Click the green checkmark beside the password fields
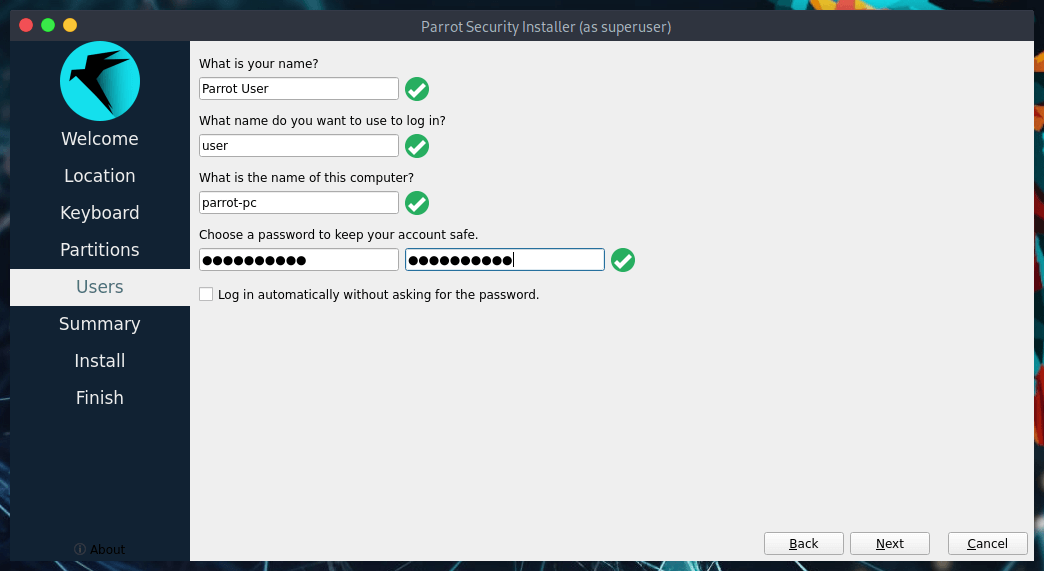Viewport: 1044px width, 571px height. [x=623, y=260]
